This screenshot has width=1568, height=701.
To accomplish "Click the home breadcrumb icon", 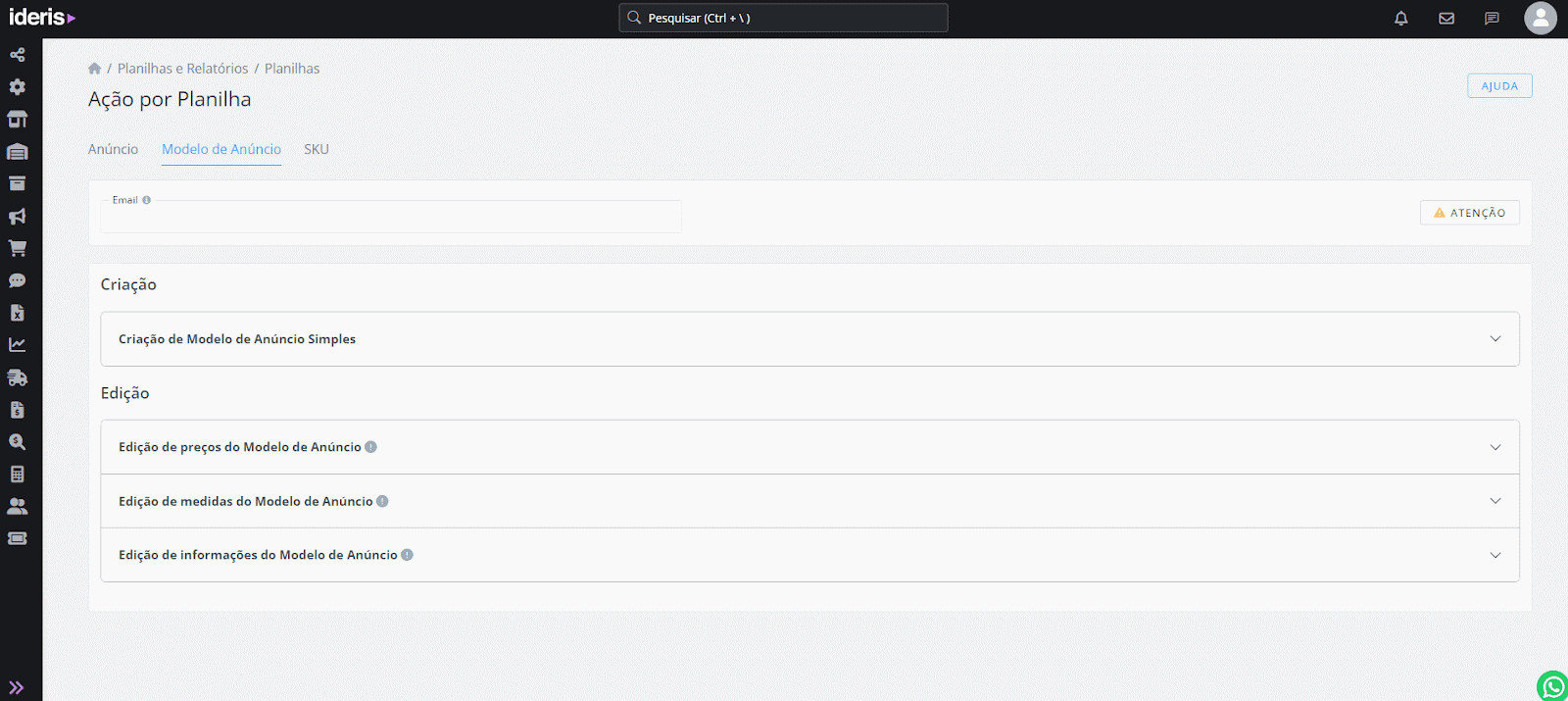I will click(94, 69).
